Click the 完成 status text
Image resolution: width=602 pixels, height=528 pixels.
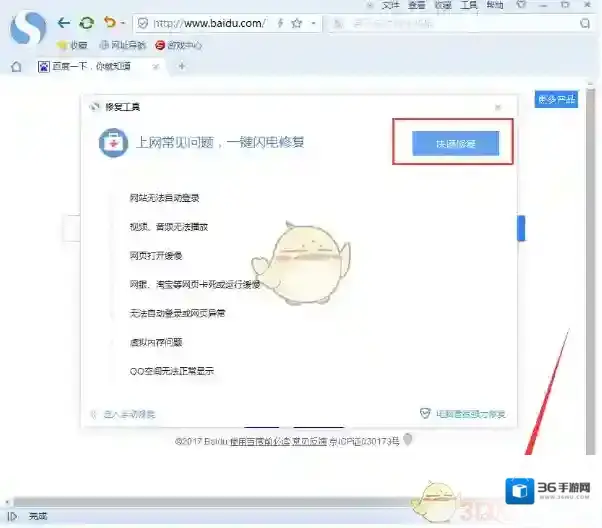point(38,516)
